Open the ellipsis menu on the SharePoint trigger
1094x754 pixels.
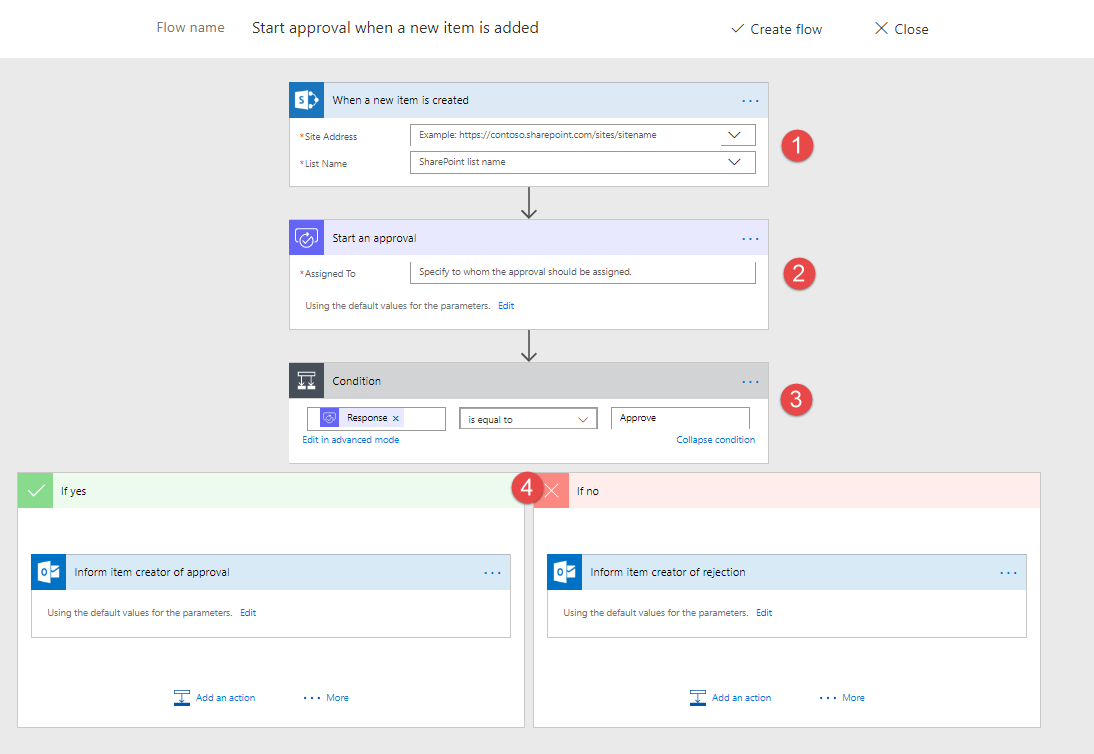pos(750,100)
